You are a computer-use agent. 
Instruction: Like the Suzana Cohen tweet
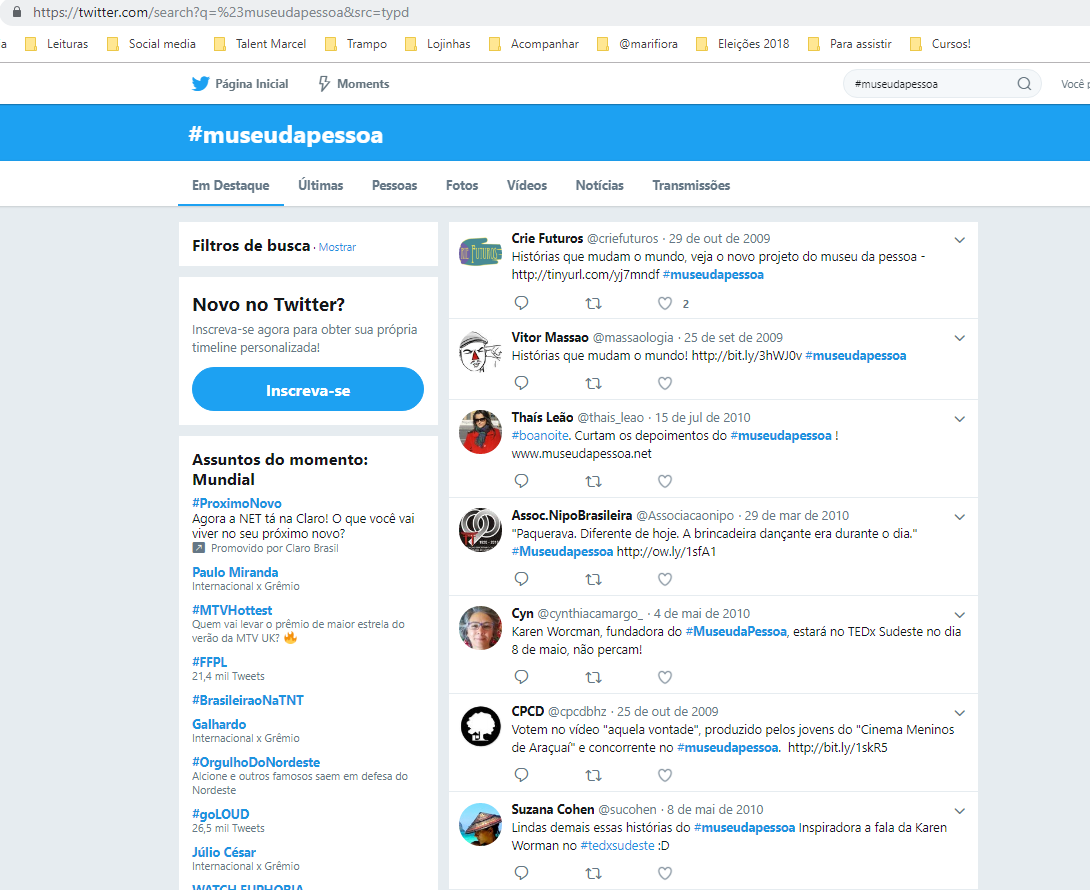click(665, 873)
